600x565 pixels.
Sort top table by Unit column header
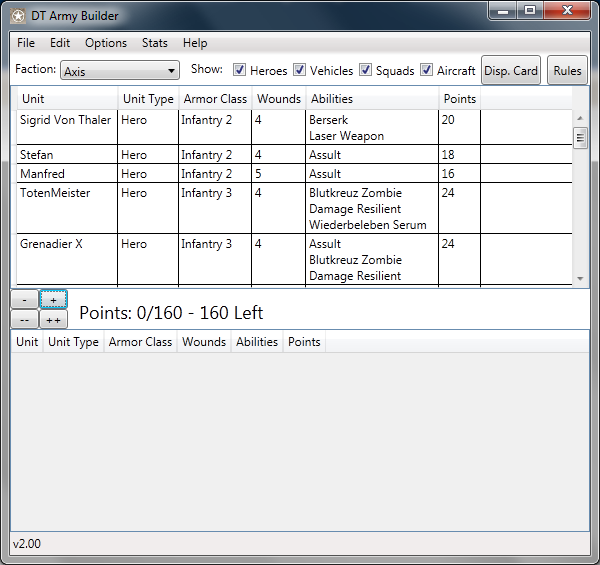click(x=67, y=99)
